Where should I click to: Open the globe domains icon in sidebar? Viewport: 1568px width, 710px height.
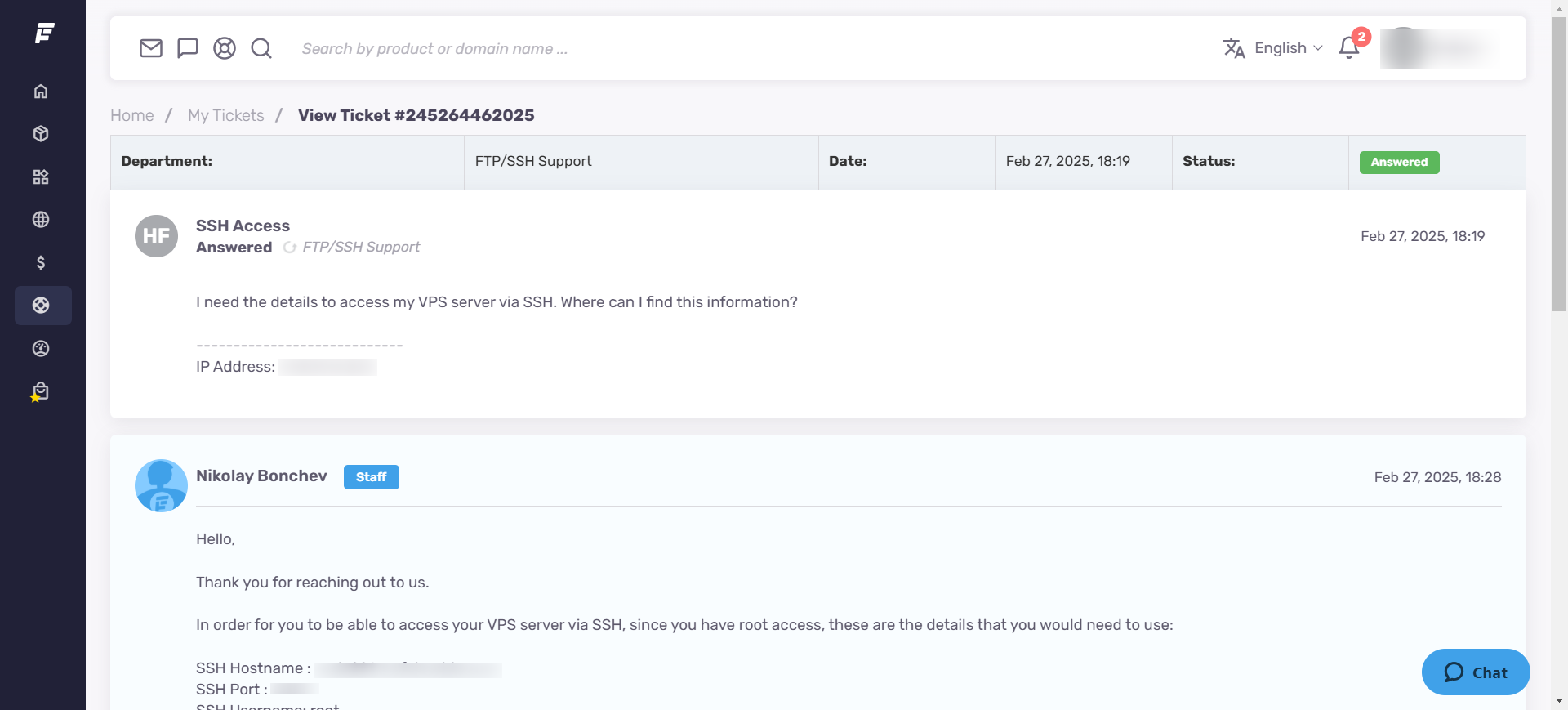coord(41,220)
